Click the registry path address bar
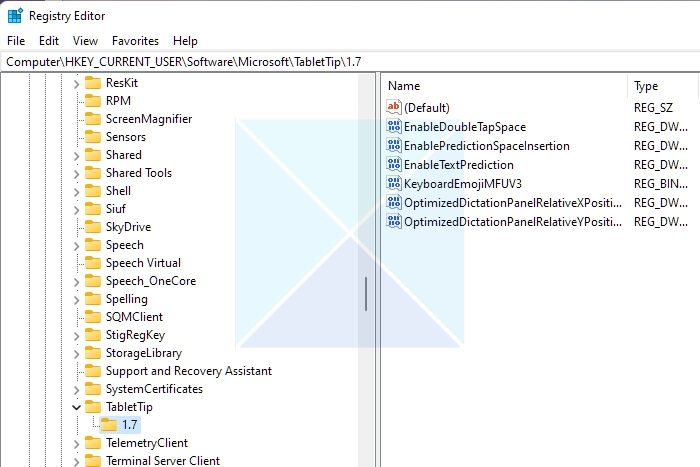The width and height of the screenshot is (700, 467). (x=352, y=62)
